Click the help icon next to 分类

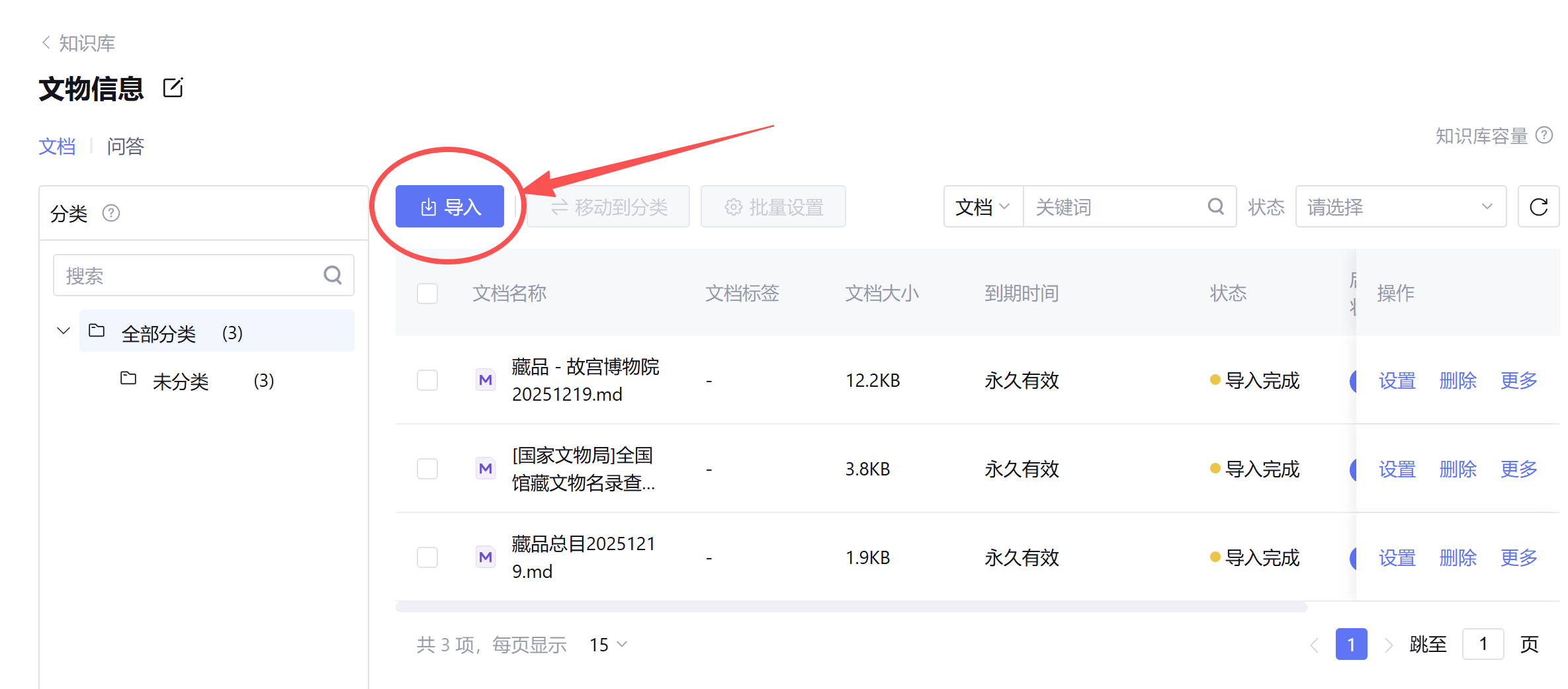111,213
